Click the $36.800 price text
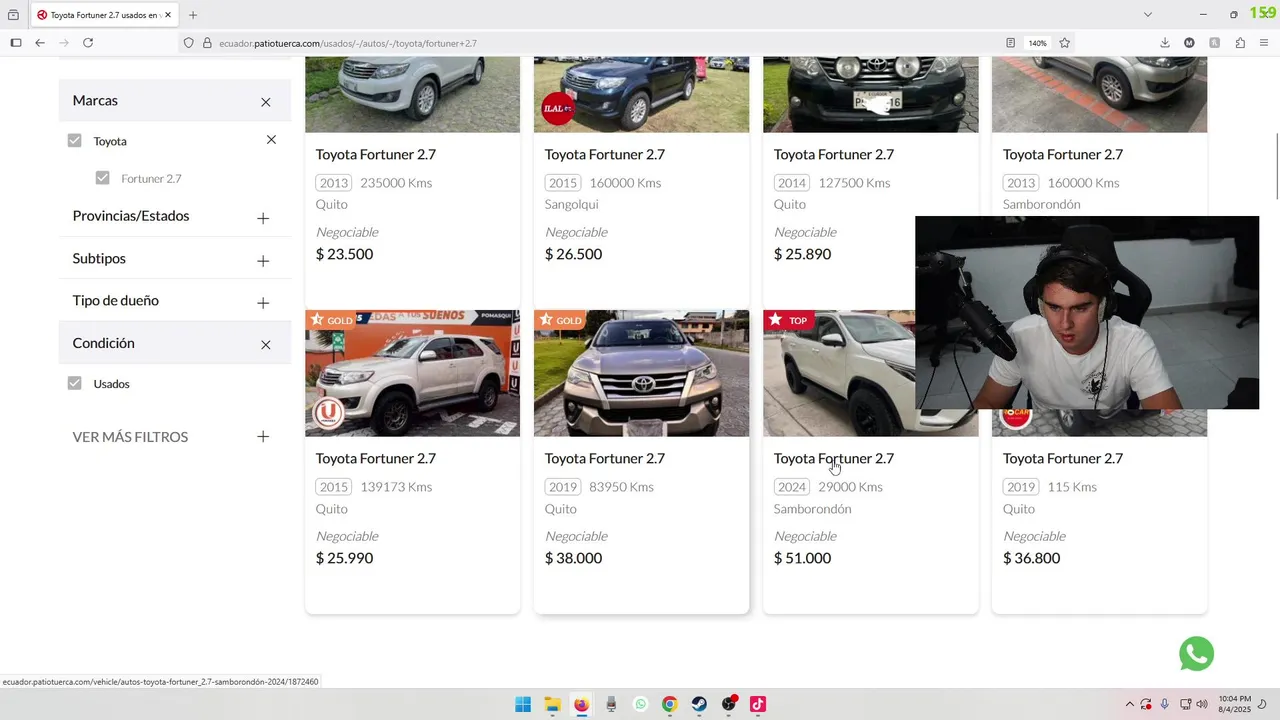The image size is (1280, 720). (x=1031, y=558)
